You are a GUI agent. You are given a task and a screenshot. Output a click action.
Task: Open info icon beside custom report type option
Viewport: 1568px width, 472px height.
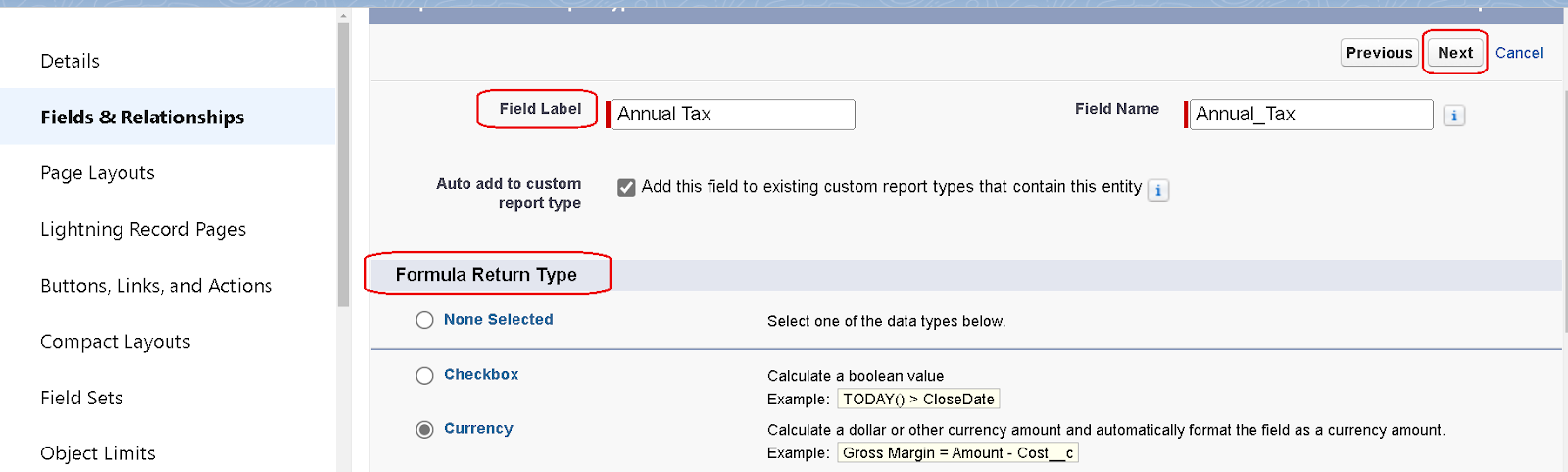pyautogui.click(x=1158, y=190)
